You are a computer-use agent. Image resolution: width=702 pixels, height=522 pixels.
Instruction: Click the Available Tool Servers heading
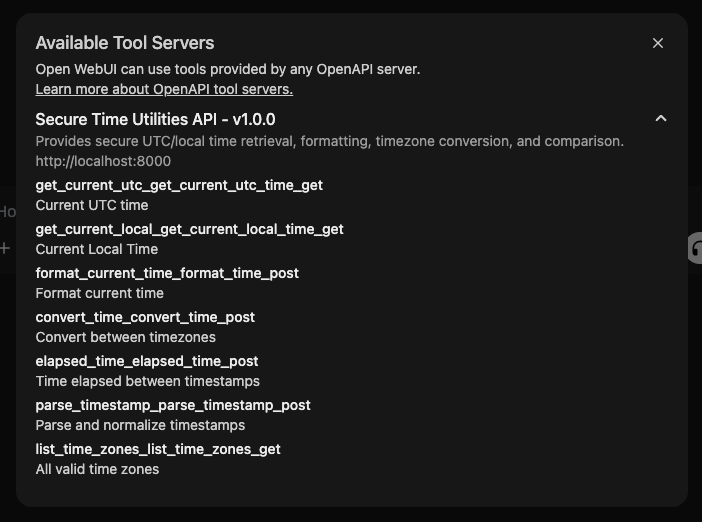click(x=125, y=43)
